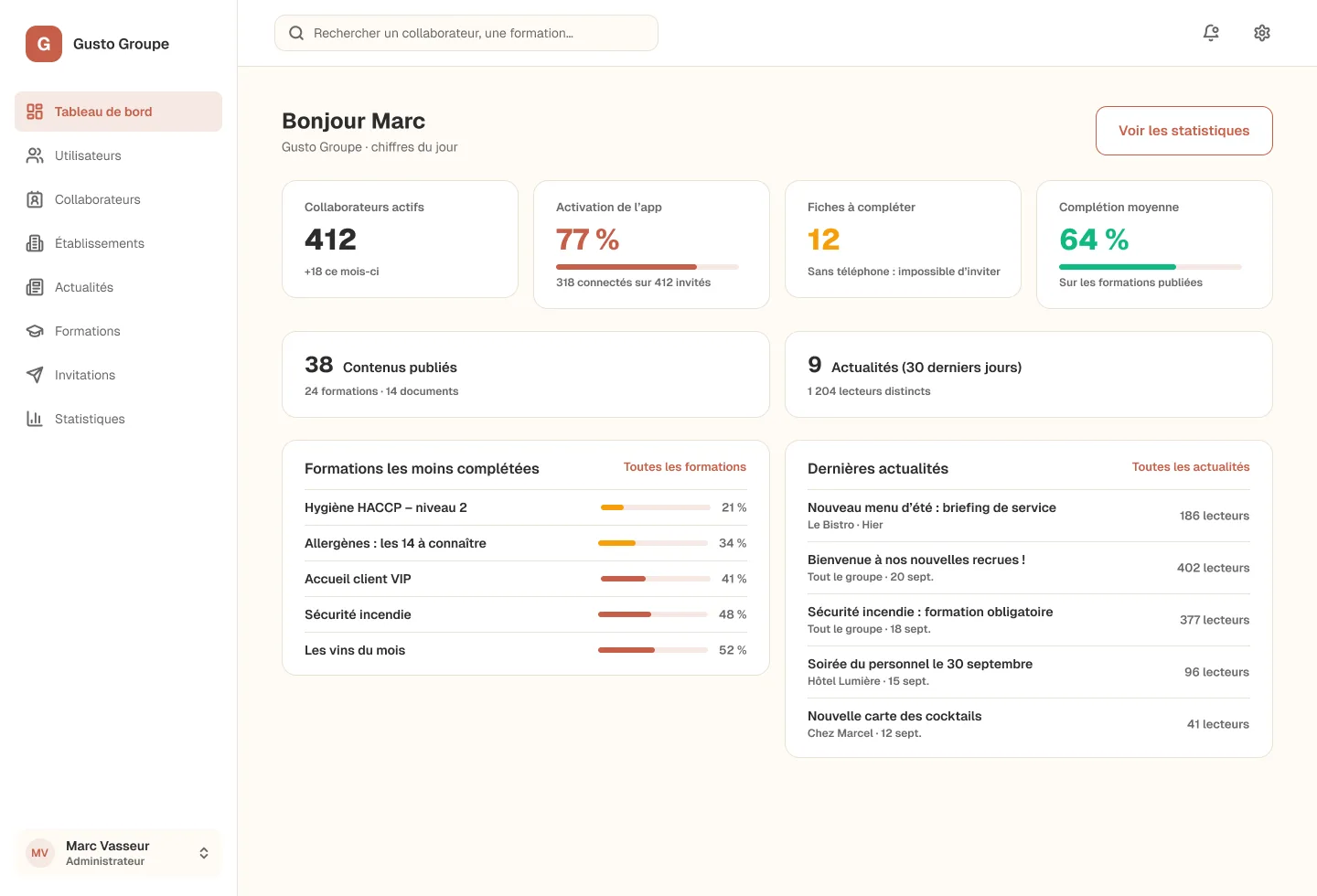Open the Invitations page
The image size is (1317, 896).
[x=118, y=375]
